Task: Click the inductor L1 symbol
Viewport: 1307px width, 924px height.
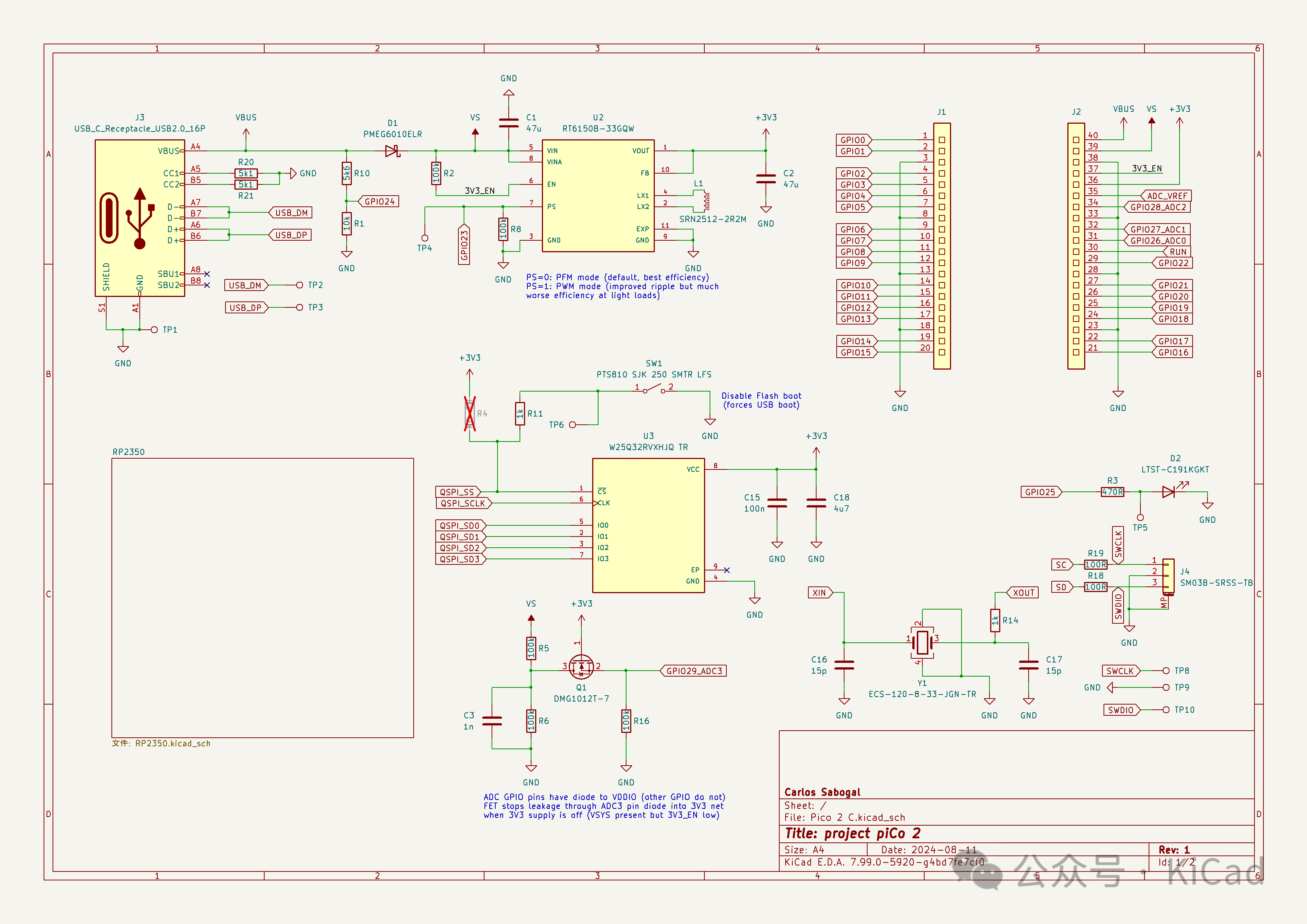Action: 705,201
